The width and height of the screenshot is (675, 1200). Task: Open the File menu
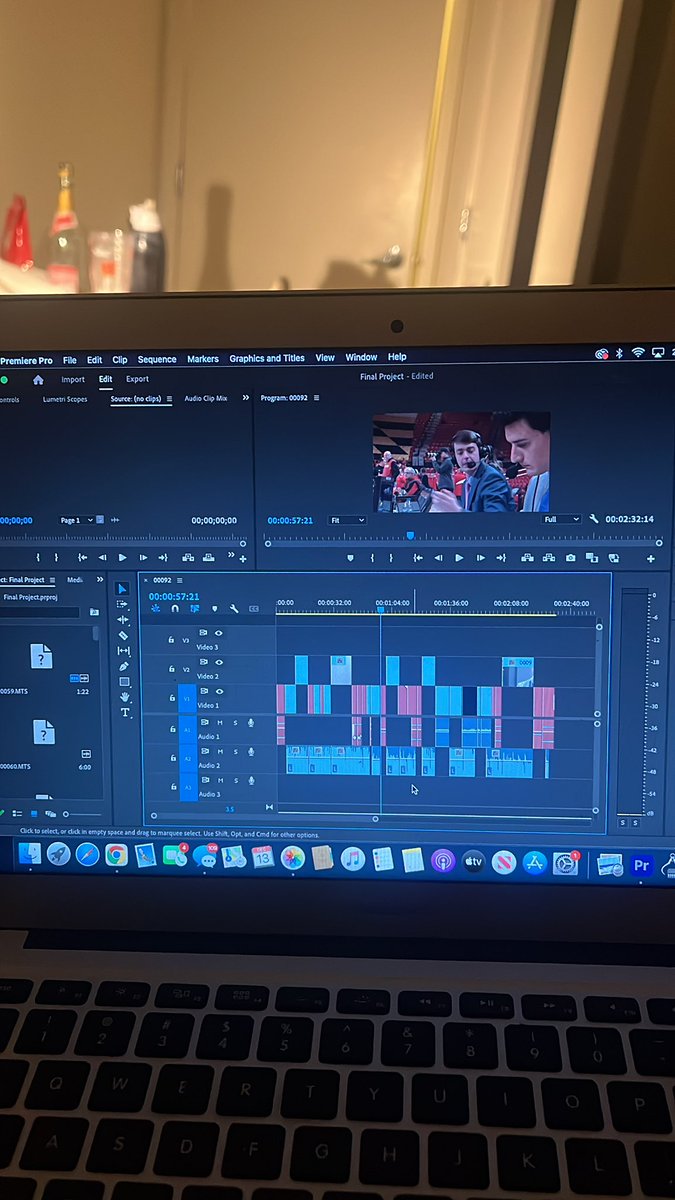click(70, 359)
